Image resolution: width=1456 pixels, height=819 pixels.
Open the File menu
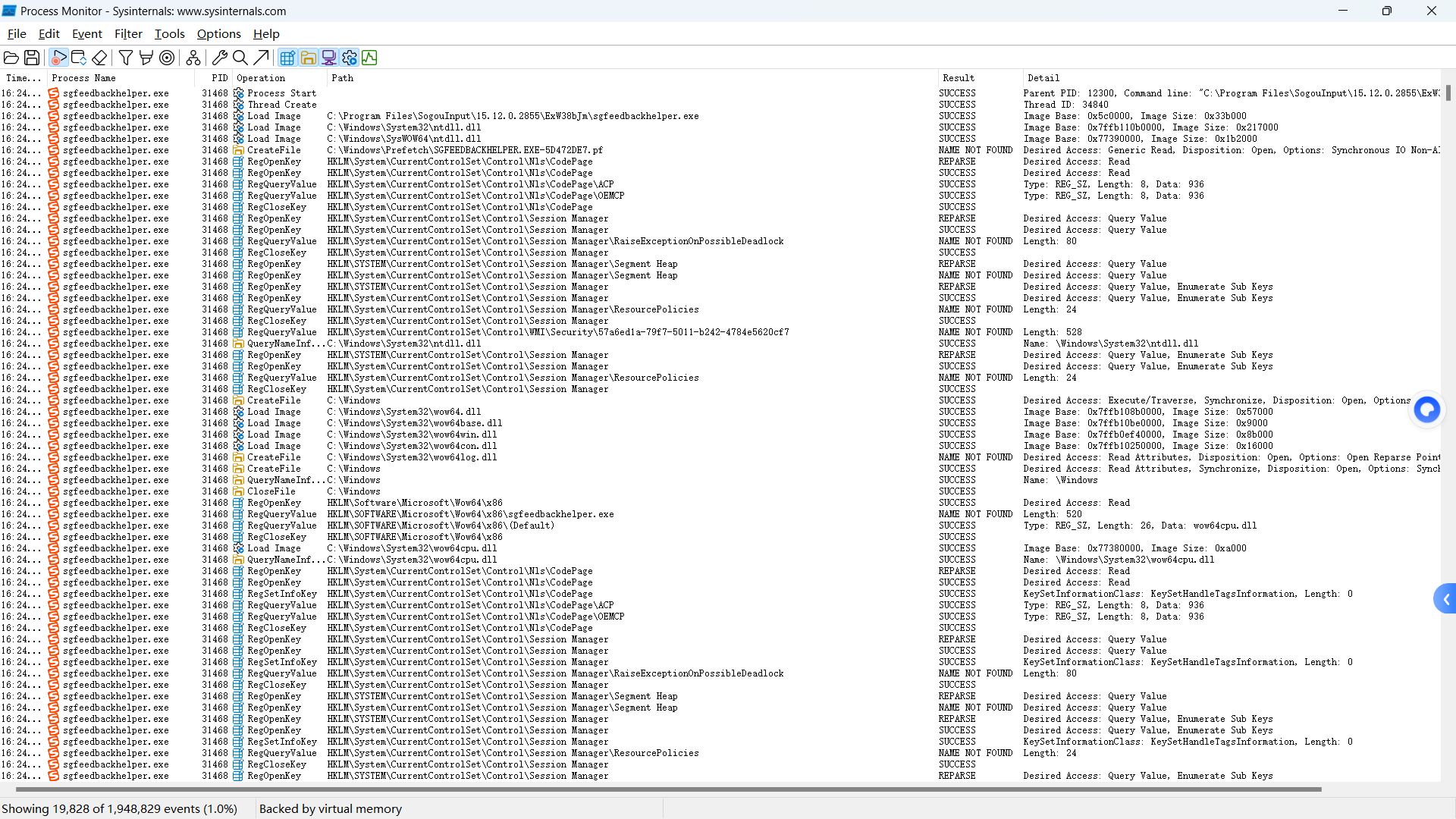tap(17, 34)
